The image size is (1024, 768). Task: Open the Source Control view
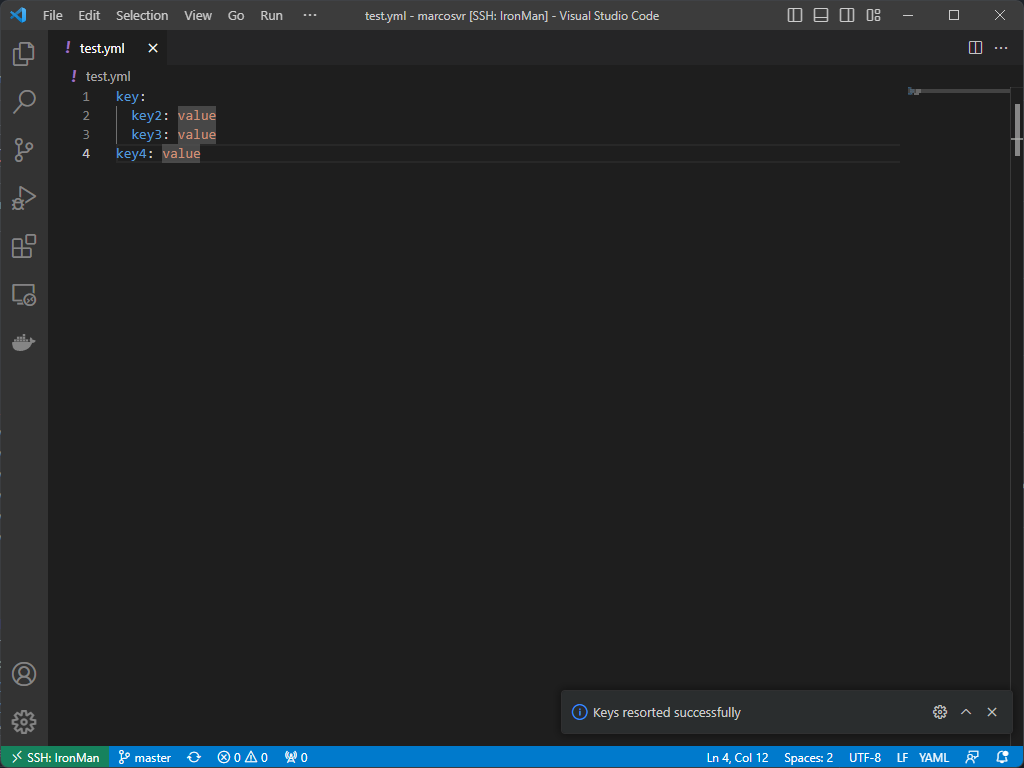24,150
